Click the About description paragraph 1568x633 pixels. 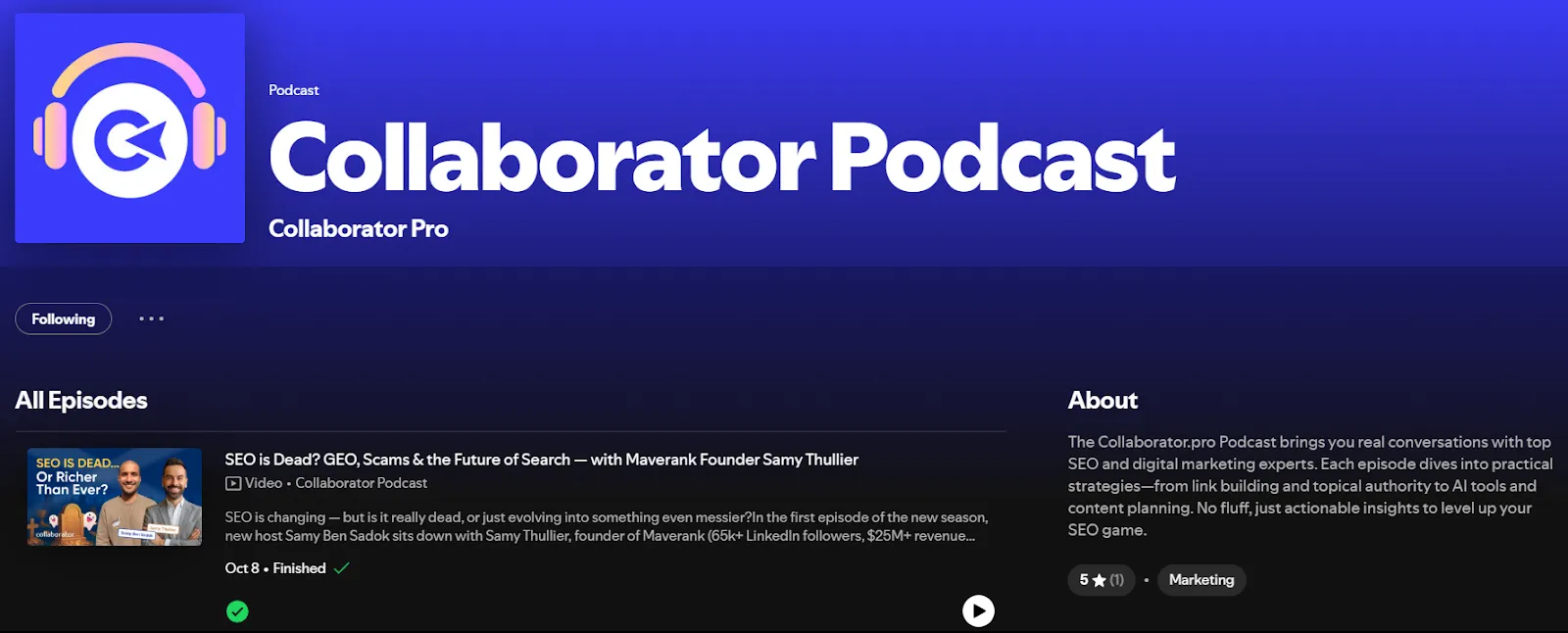coord(1310,486)
